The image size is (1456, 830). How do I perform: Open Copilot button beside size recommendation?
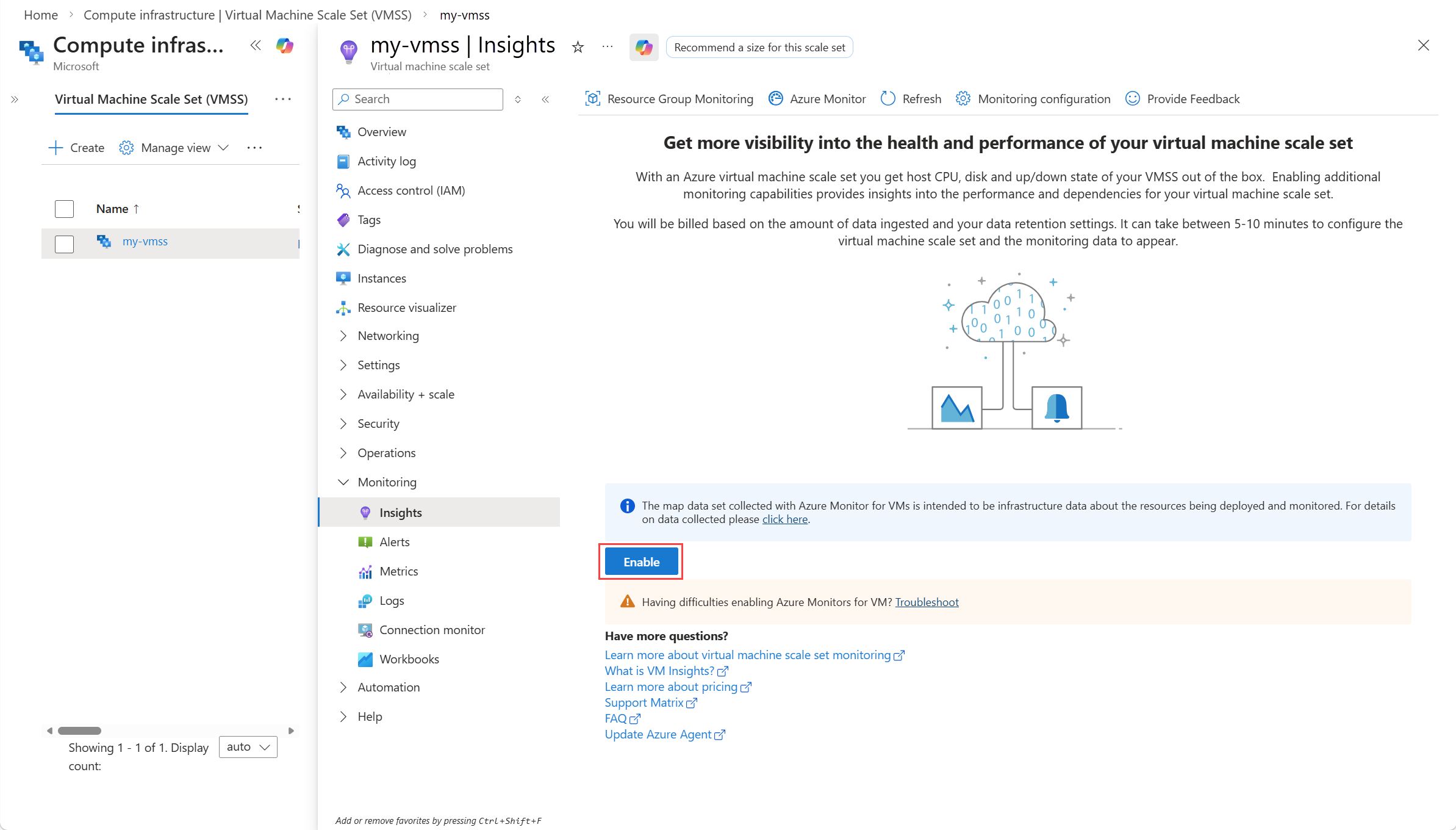[644, 47]
